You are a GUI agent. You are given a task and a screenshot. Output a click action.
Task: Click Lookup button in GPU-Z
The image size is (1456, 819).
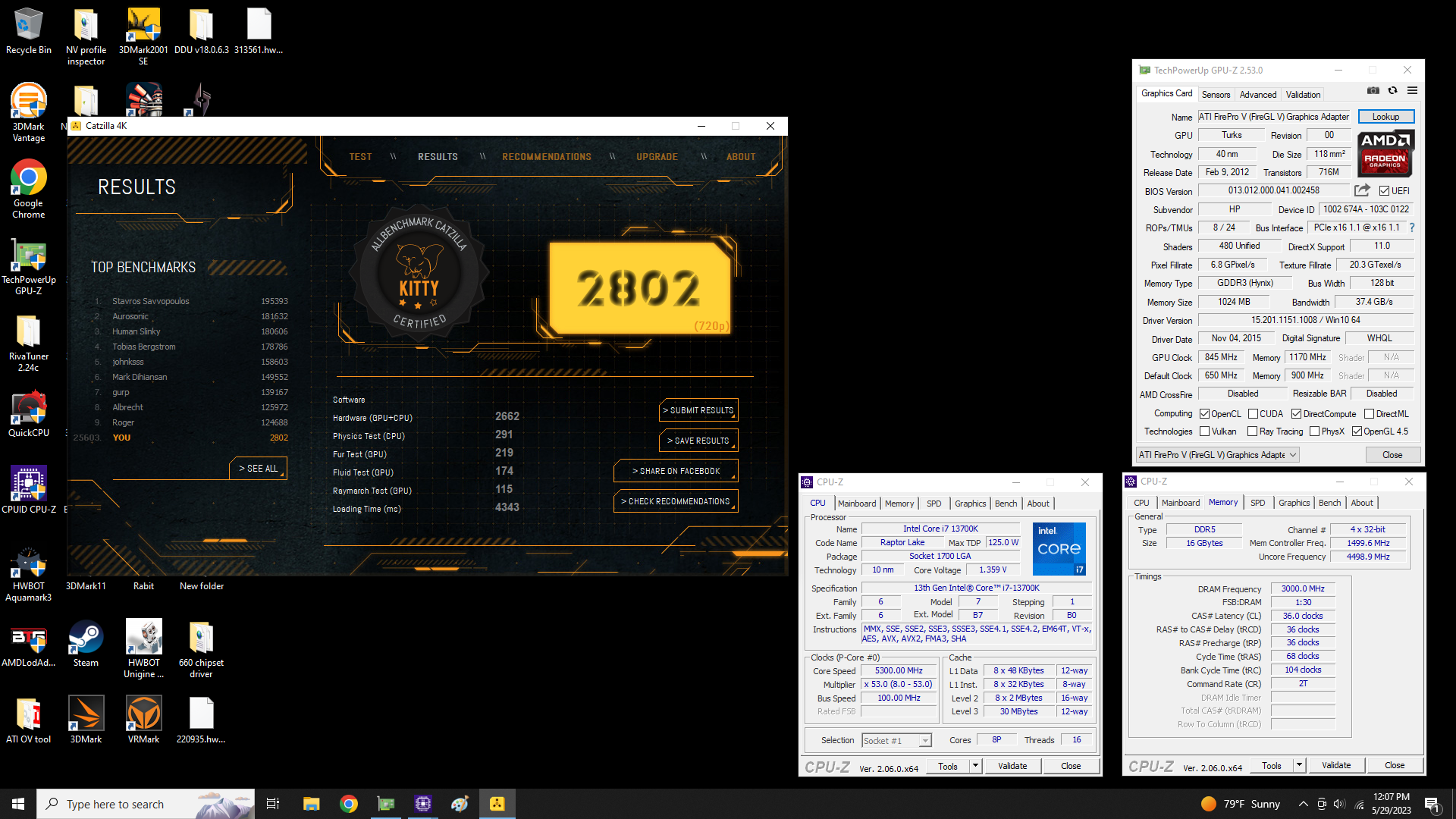click(1385, 117)
